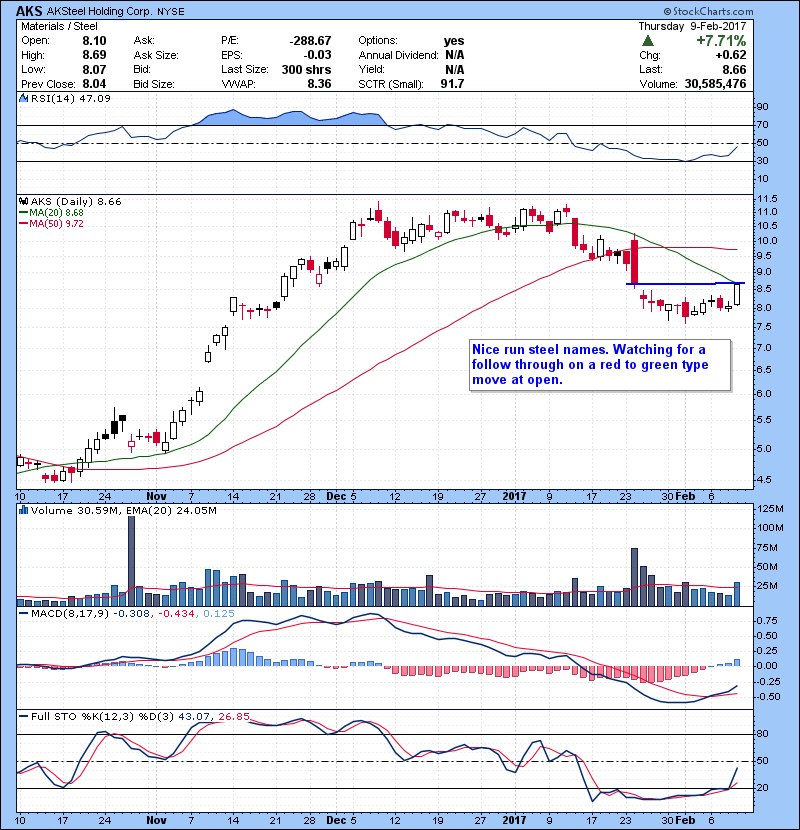Viewport: 800px width, 830px height.
Task: Click the volume bars icon beside Volume
Action: 23,510
